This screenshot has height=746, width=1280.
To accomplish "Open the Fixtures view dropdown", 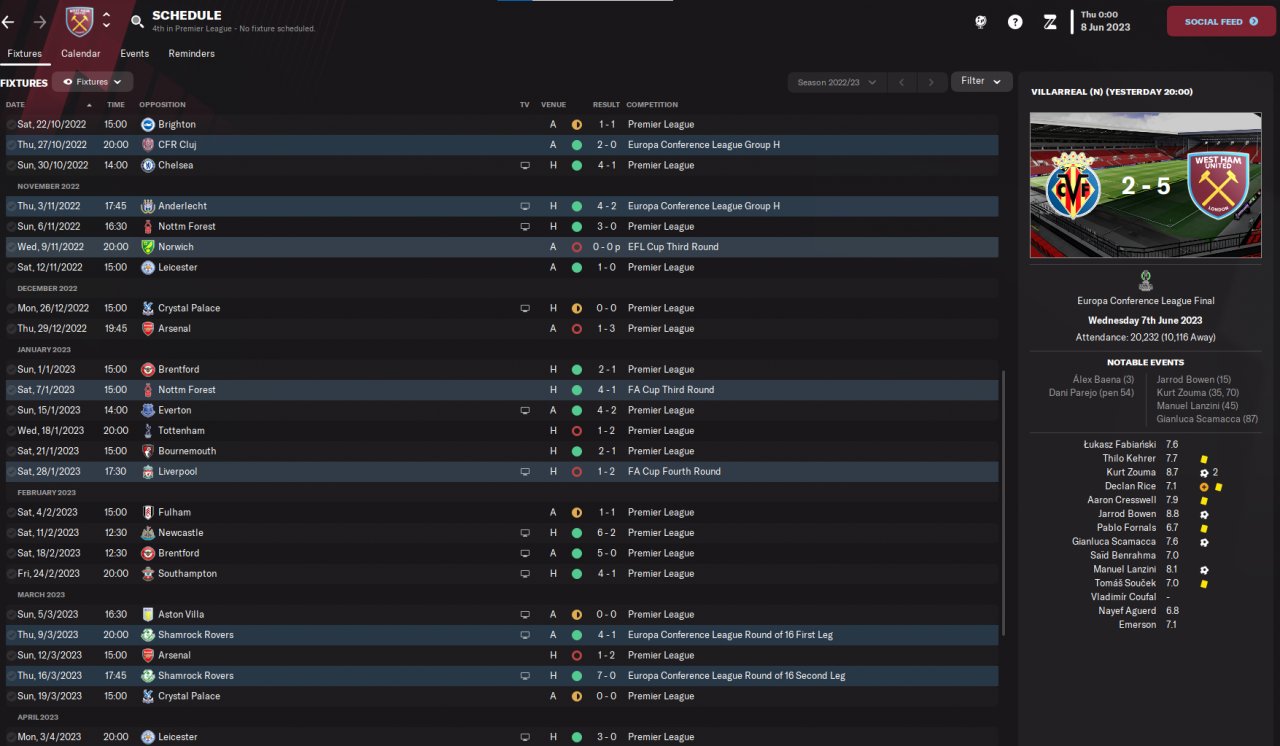I will click(x=92, y=82).
